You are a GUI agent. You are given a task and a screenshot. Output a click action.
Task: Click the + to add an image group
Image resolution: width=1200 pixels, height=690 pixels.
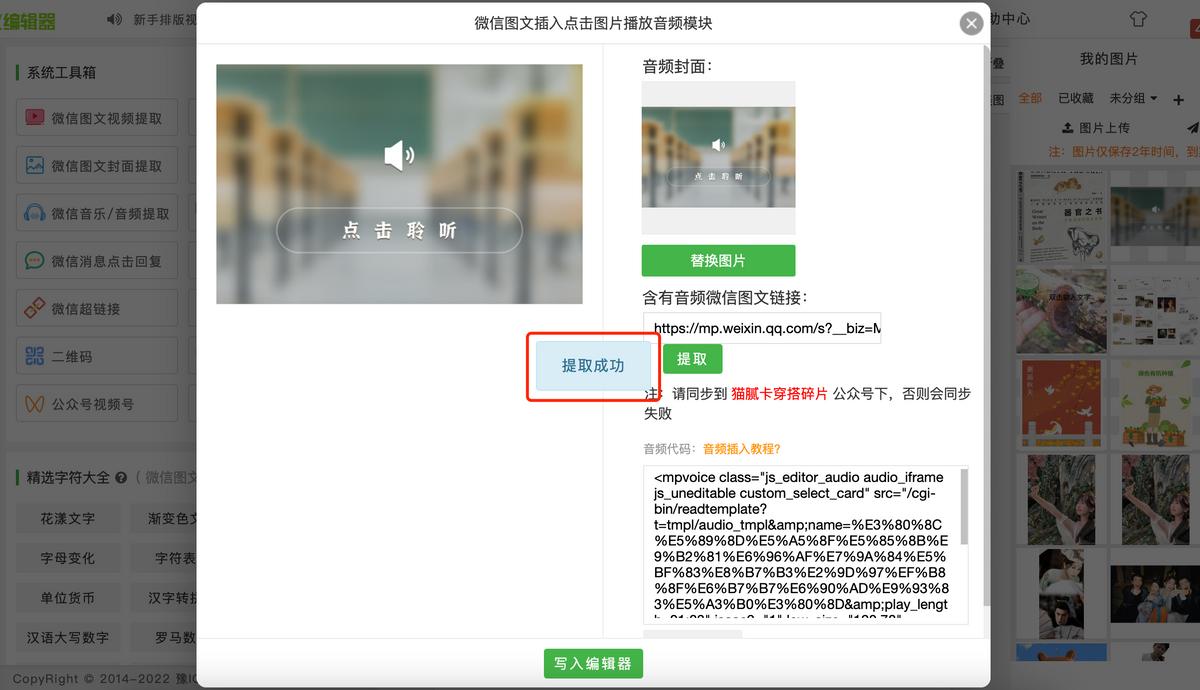(1177, 99)
